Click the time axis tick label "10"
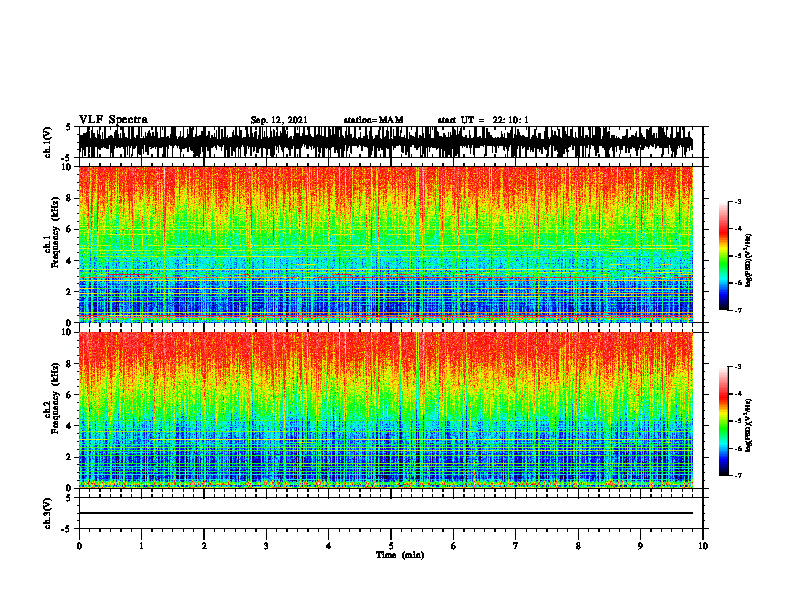Viewport: 792px width, 612px height. coord(703,546)
